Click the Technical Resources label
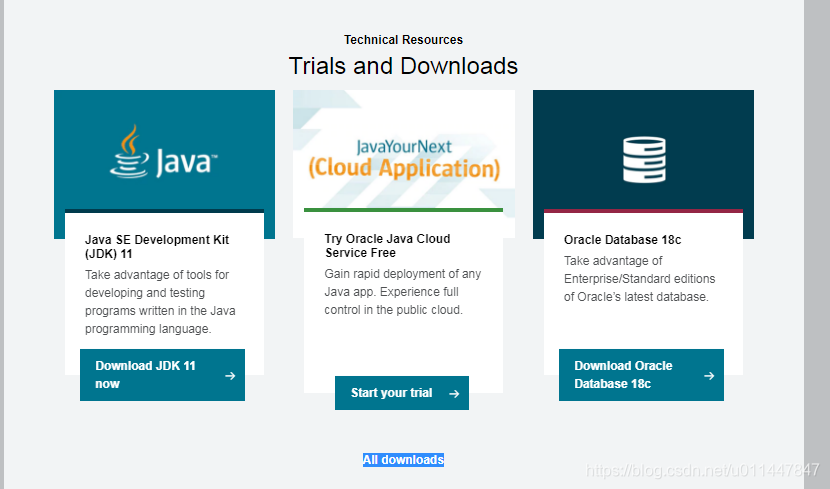830x489 pixels. [403, 40]
